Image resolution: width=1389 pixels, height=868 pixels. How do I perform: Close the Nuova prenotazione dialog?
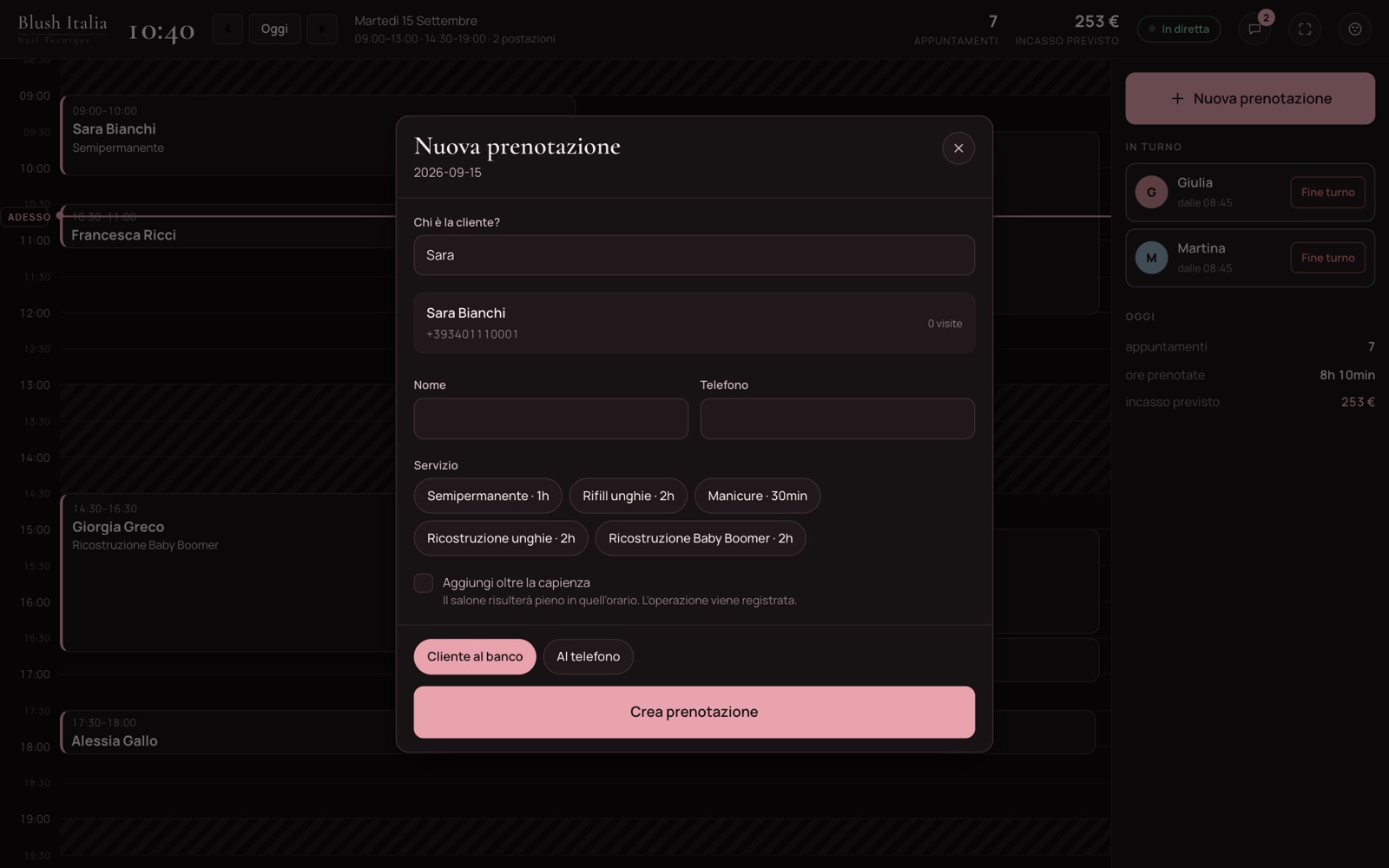click(x=958, y=148)
